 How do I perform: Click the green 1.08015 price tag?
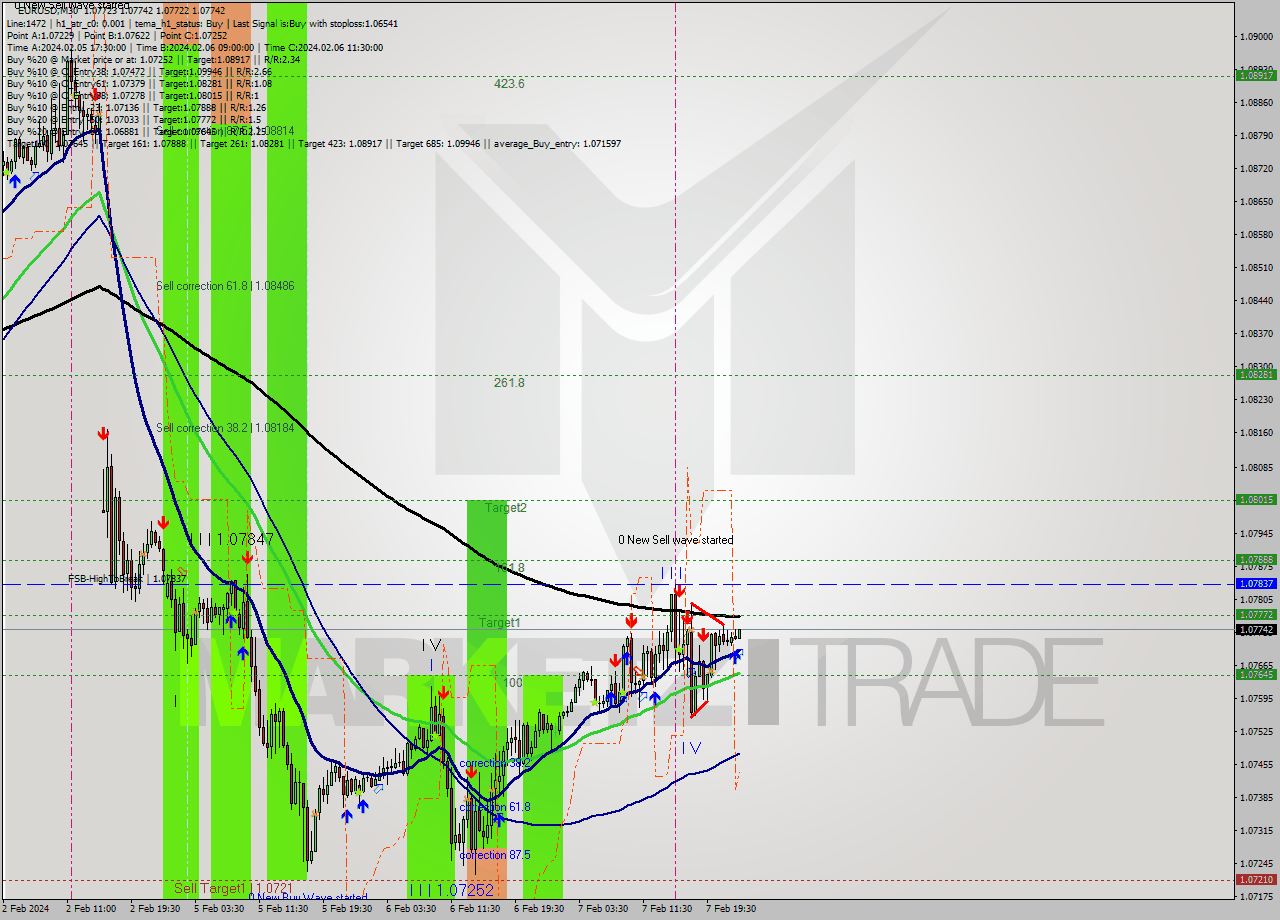[x=1256, y=499]
